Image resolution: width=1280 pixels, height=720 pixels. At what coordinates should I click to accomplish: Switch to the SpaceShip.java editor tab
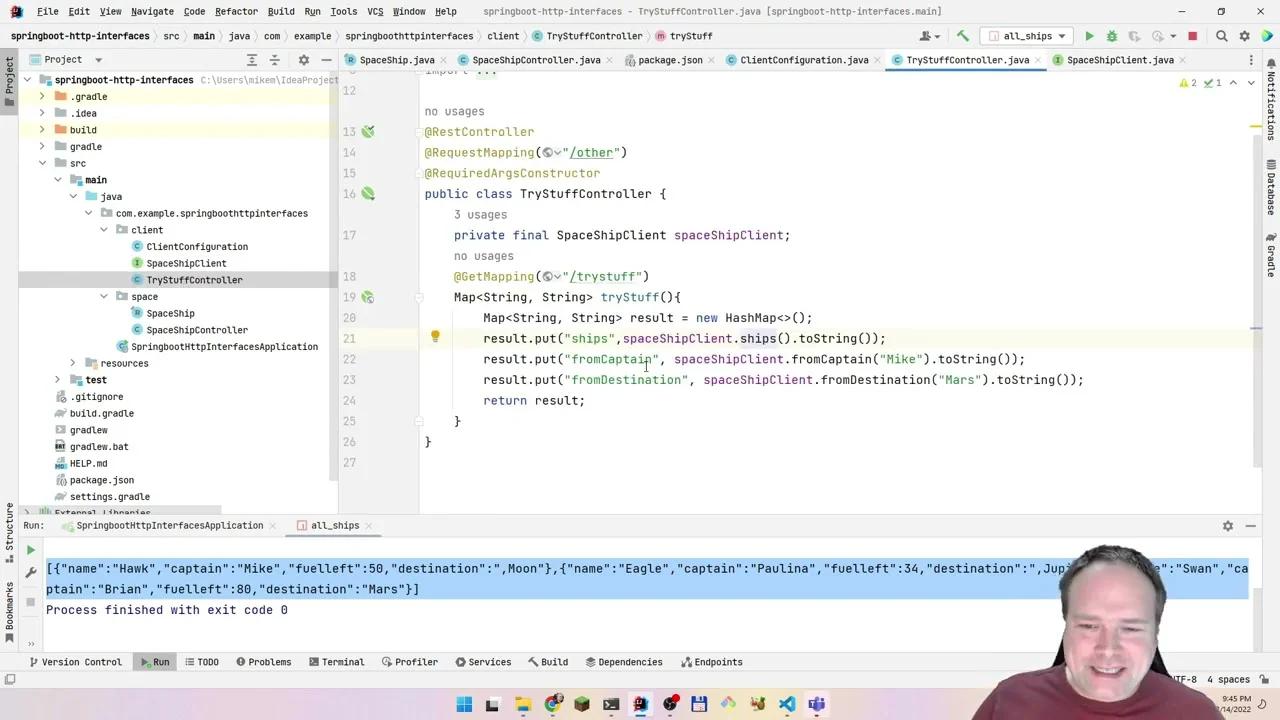coord(396,59)
